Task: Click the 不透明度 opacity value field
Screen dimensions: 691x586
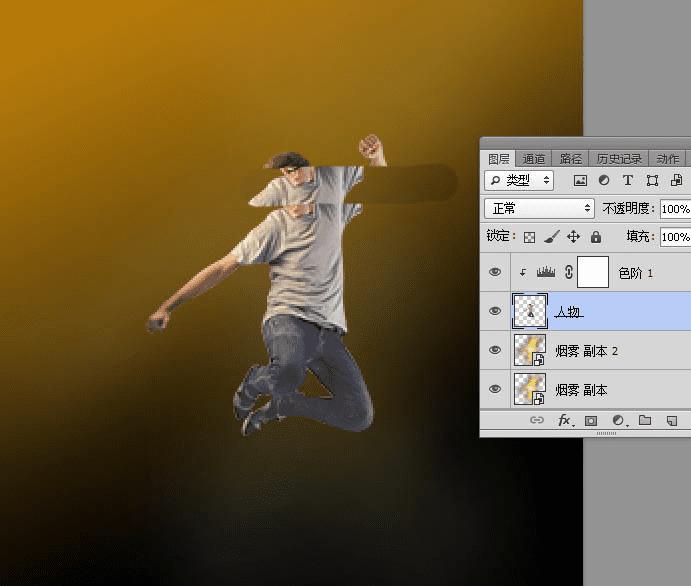Action: 674,209
